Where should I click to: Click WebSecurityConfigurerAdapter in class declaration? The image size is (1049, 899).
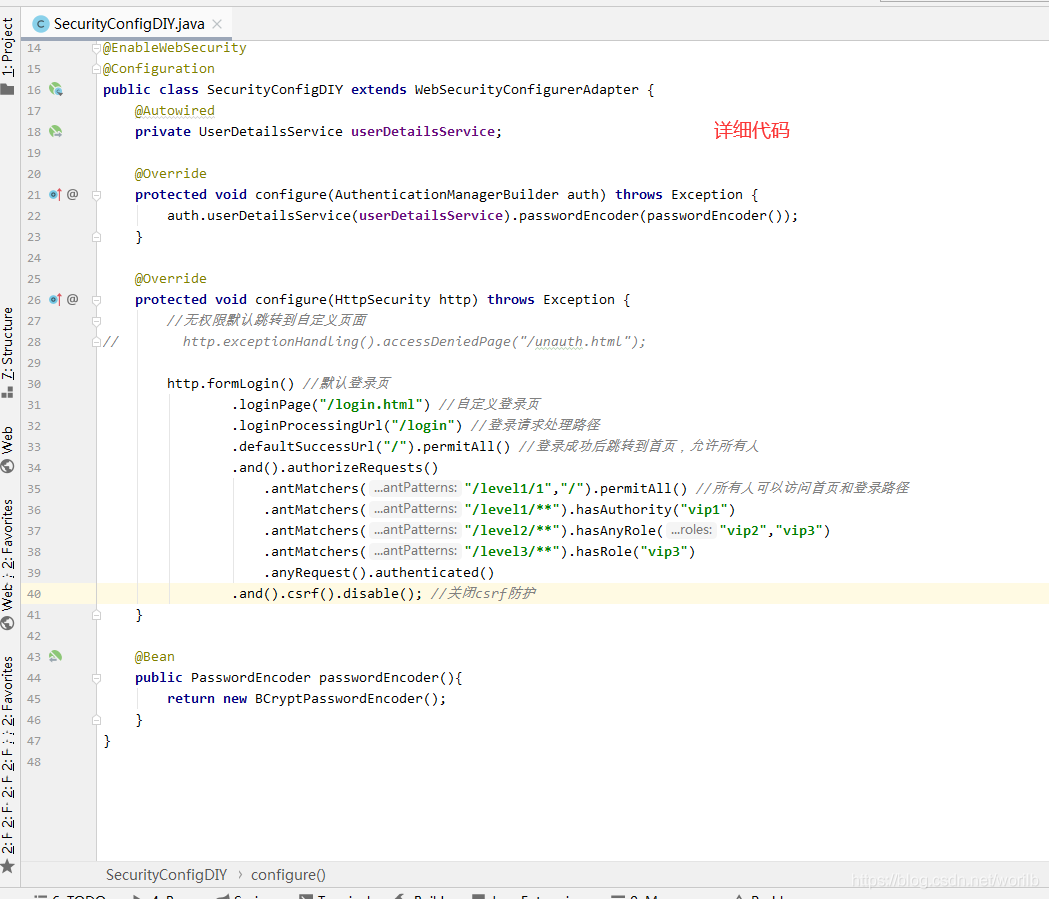527,89
